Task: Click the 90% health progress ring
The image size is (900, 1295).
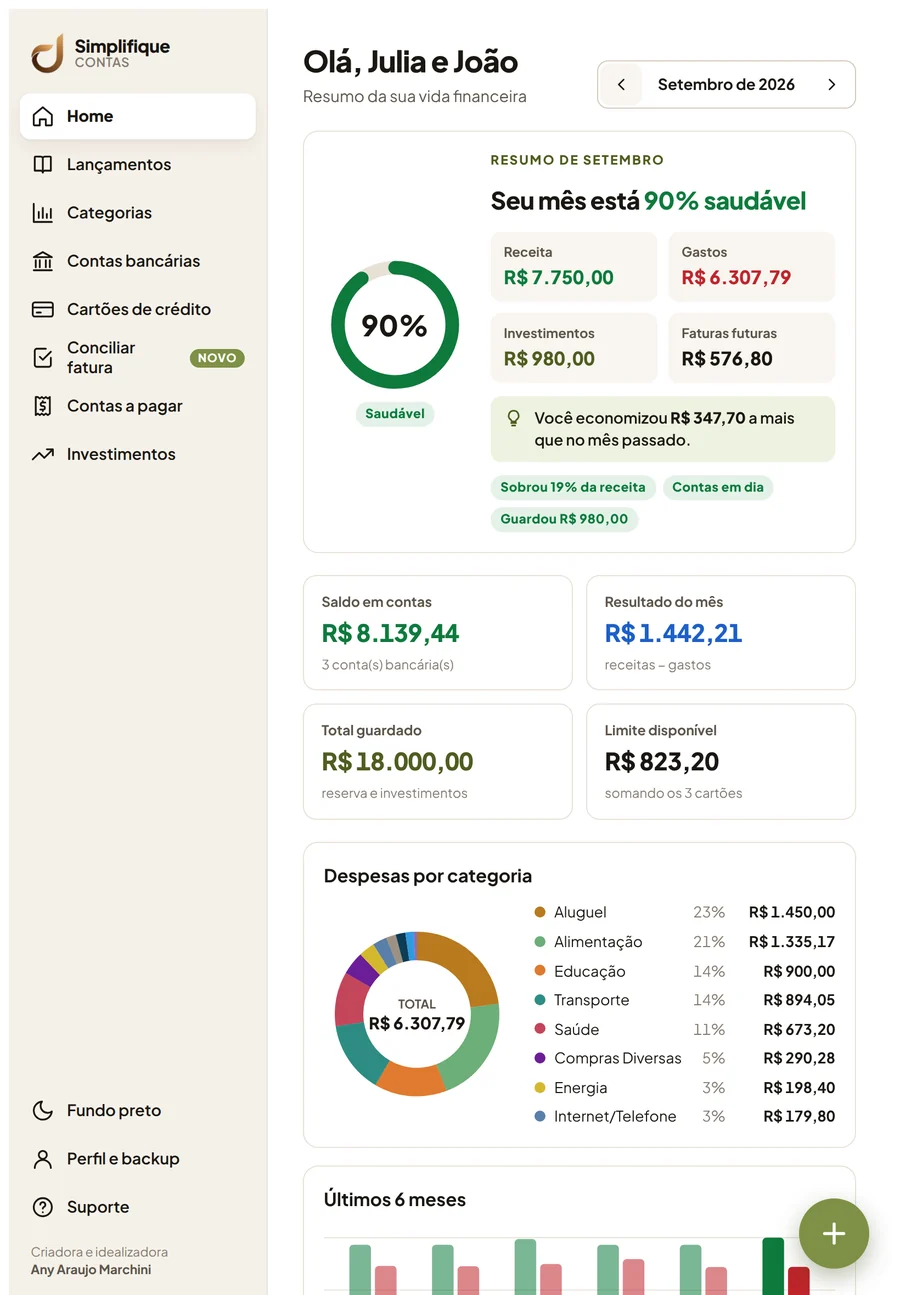Action: [395, 325]
